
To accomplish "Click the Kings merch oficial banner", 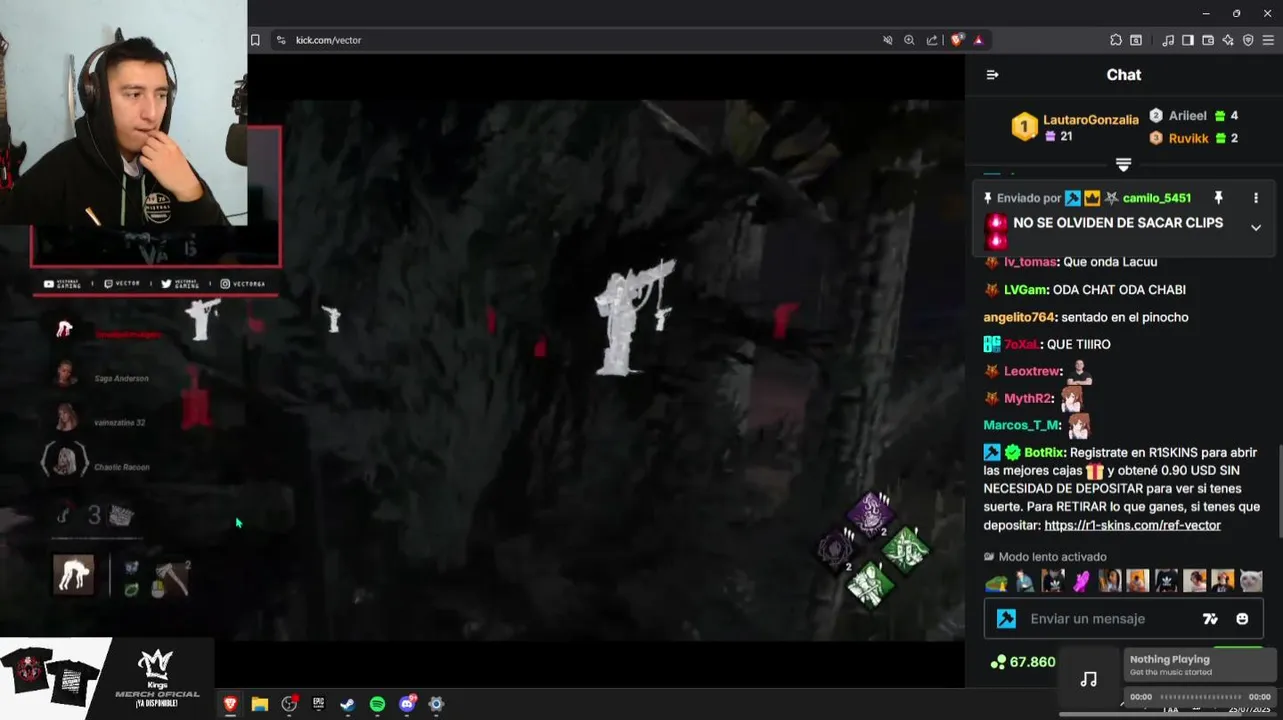I will pyautogui.click(x=107, y=679).
